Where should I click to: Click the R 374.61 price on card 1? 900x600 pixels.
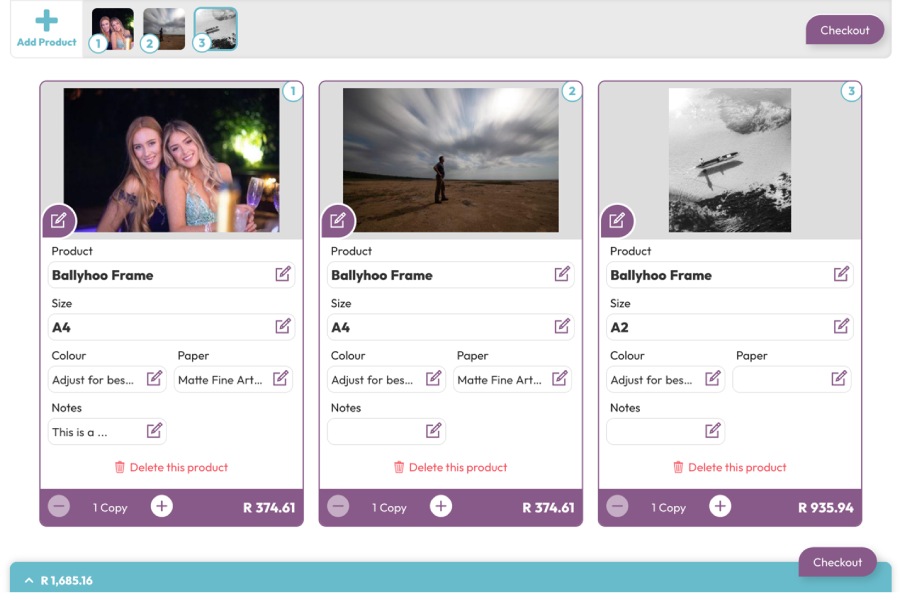(x=269, y=508)
